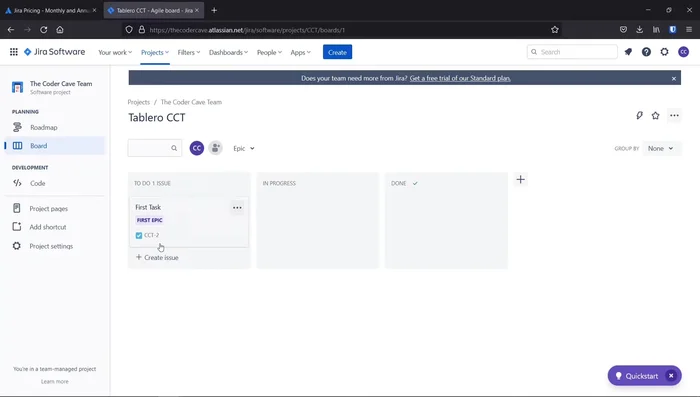Open browser downloads icon

tap(639, 29)
